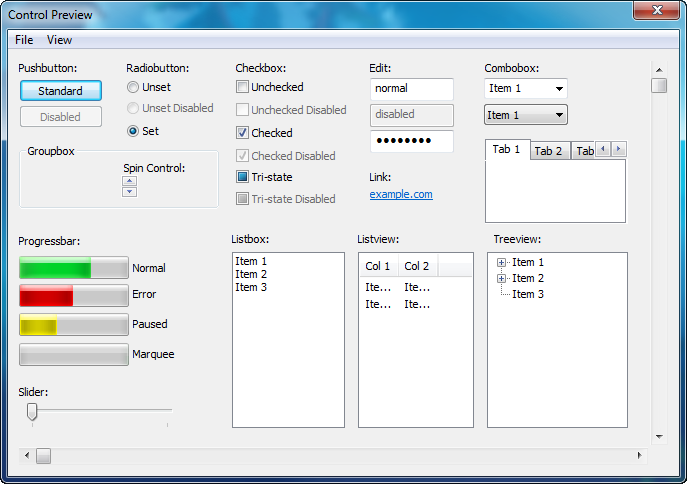Click into the 'normal' edit field
687x484 pixels.
412,89
